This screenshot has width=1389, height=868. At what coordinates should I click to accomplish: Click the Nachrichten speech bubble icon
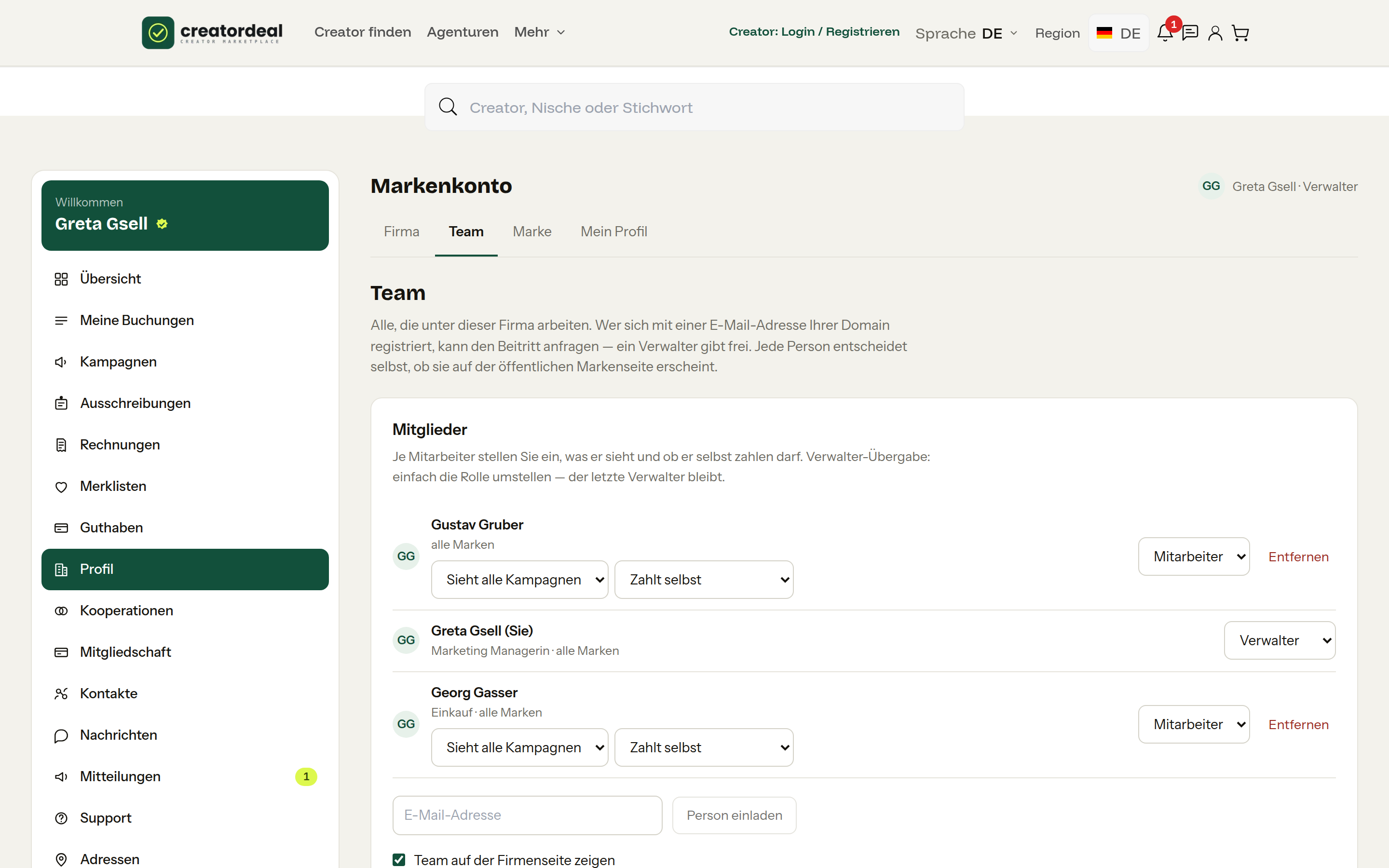(61, 735)
